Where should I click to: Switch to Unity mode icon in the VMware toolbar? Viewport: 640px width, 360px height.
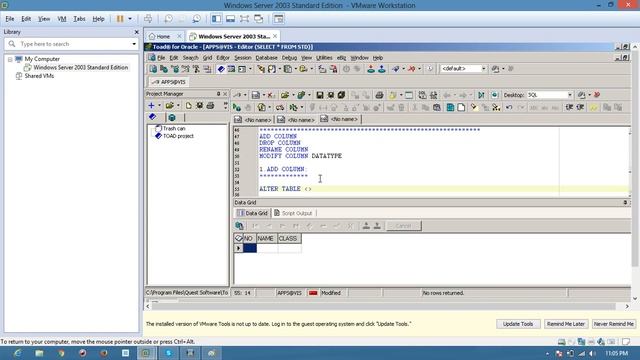258,19
